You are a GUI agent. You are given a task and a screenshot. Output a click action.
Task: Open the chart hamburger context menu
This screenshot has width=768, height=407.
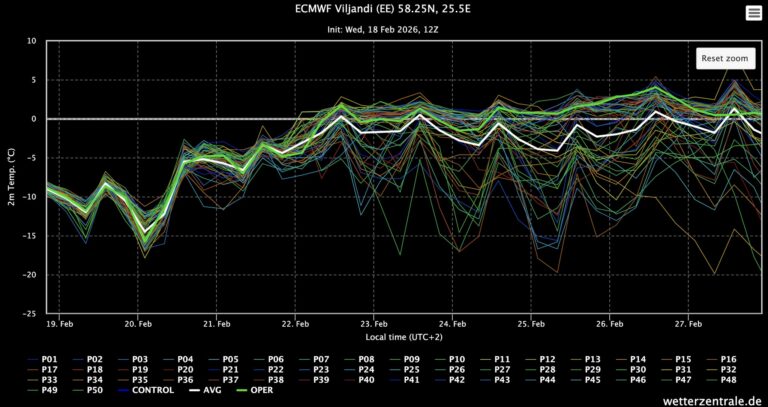click(x=752, y=13)
